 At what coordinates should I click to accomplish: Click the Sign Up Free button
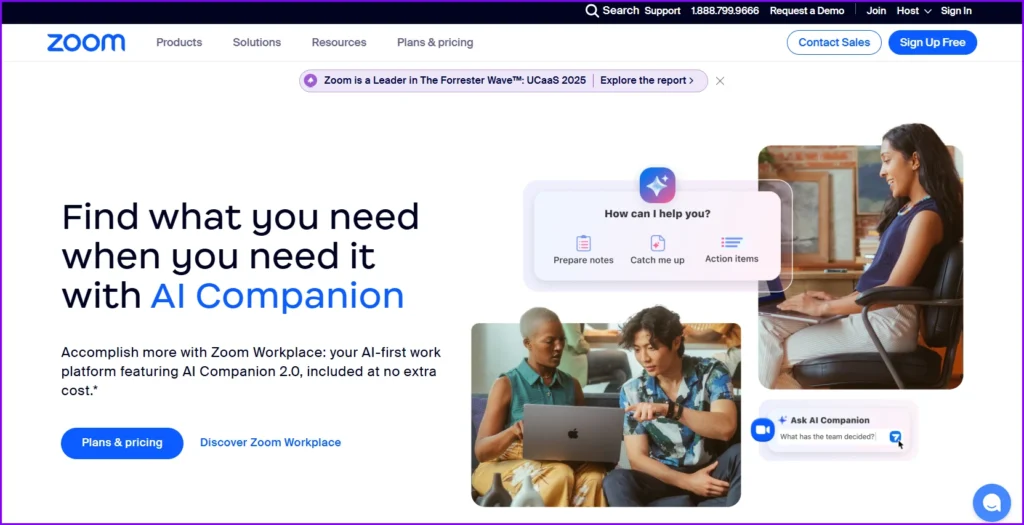tap(932, 42)
